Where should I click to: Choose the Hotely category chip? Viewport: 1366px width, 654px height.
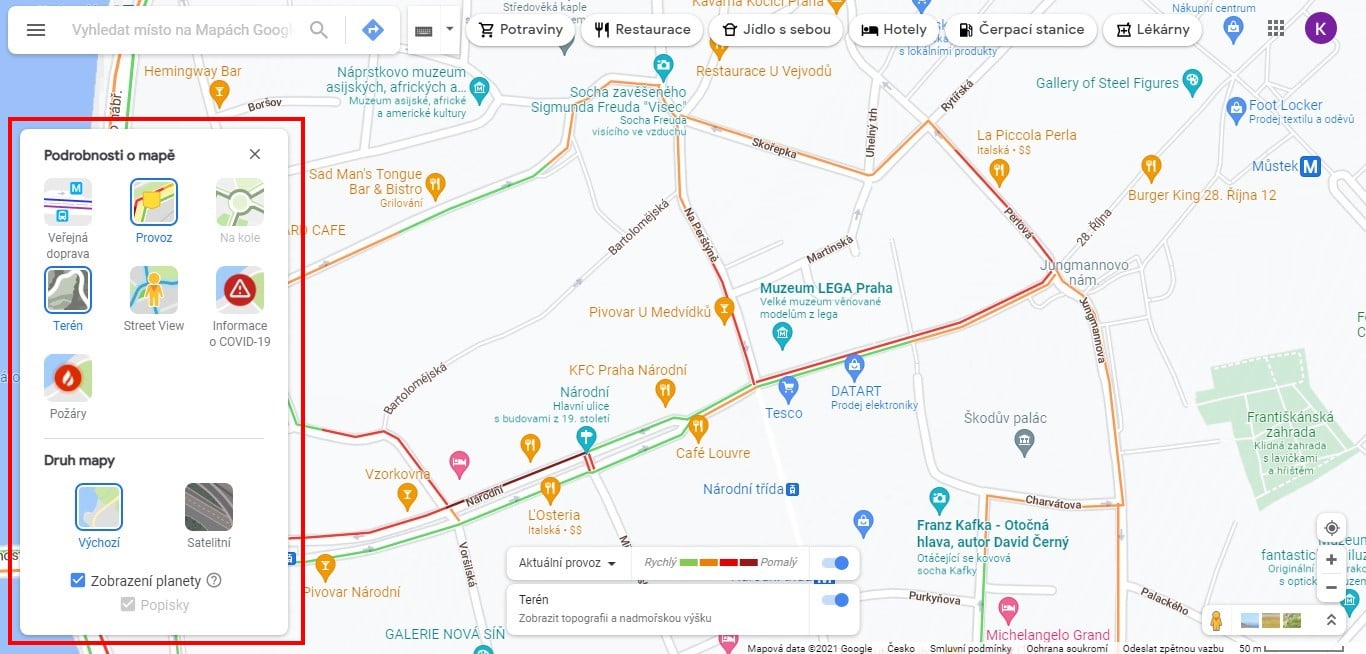(x=894, y=30)
